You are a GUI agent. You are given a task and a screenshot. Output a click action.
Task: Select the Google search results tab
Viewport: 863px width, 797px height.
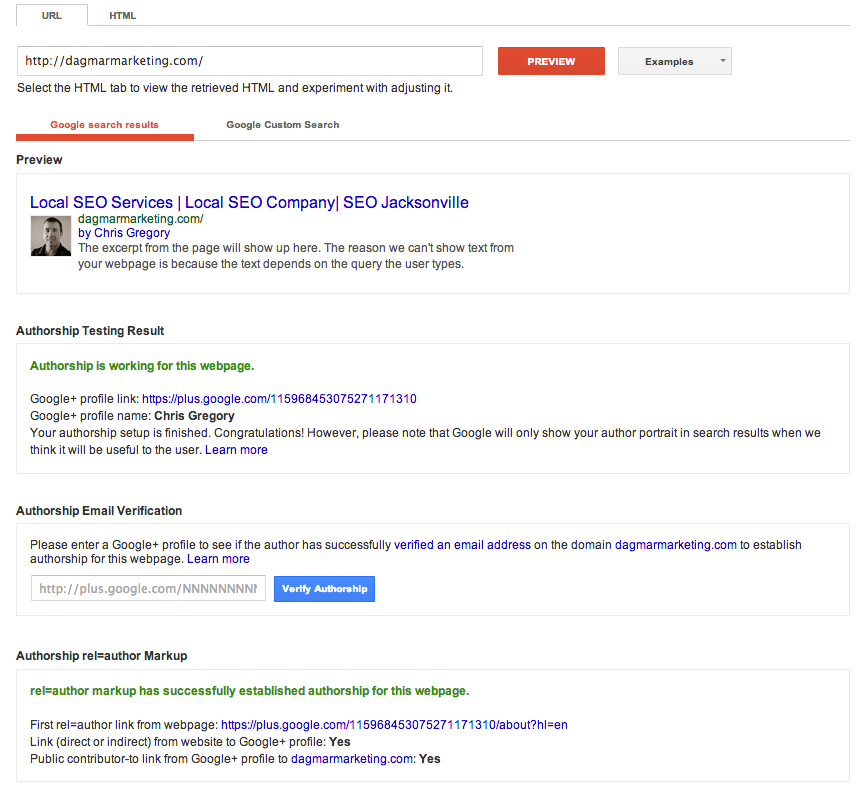(105, 125)
